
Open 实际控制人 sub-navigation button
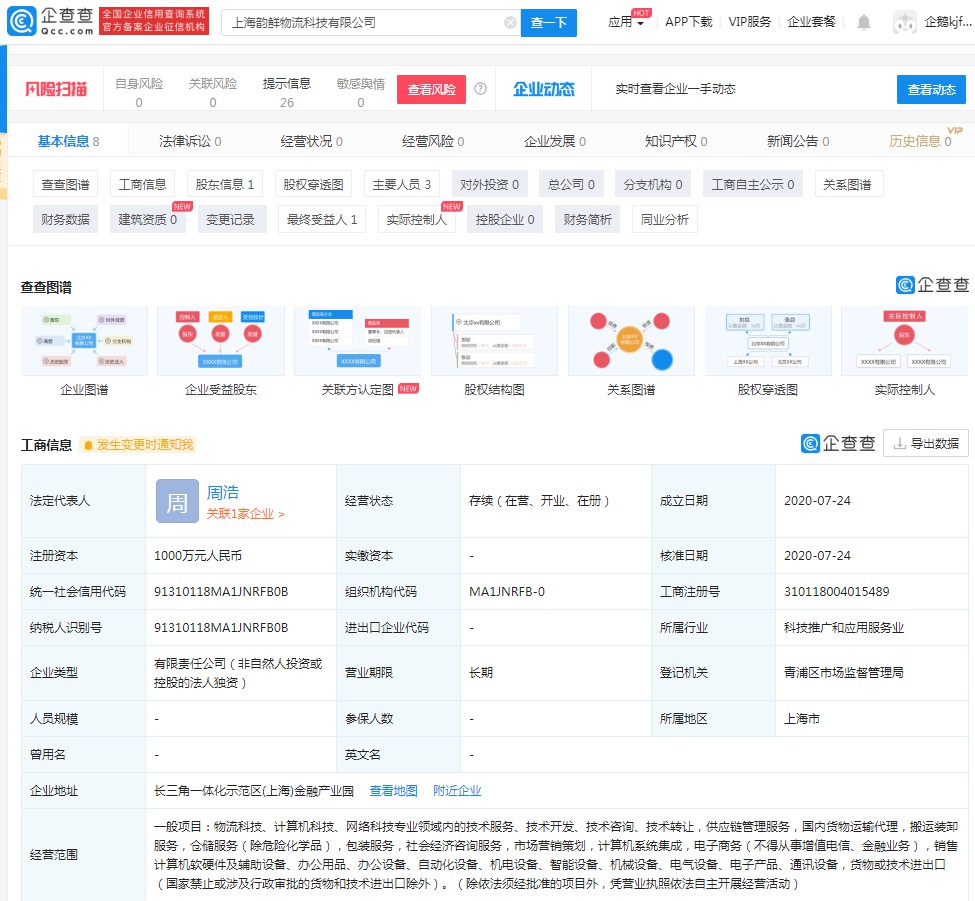(417, 219)
